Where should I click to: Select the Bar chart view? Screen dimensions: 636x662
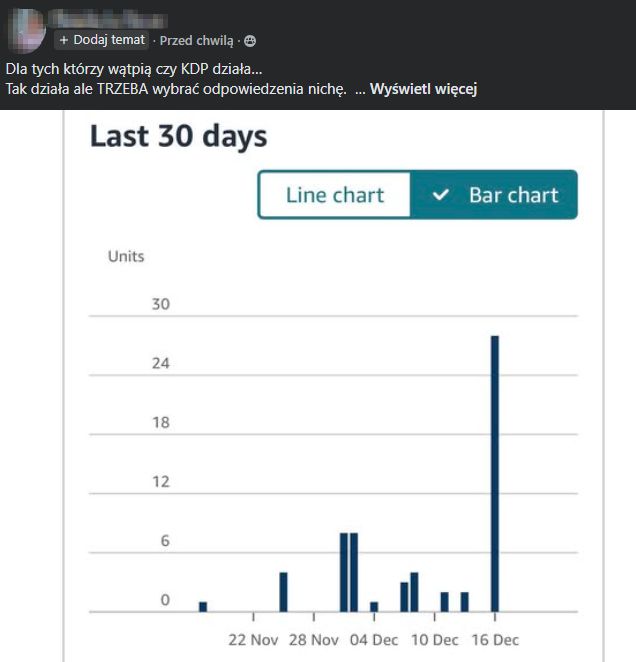(495, 195)
